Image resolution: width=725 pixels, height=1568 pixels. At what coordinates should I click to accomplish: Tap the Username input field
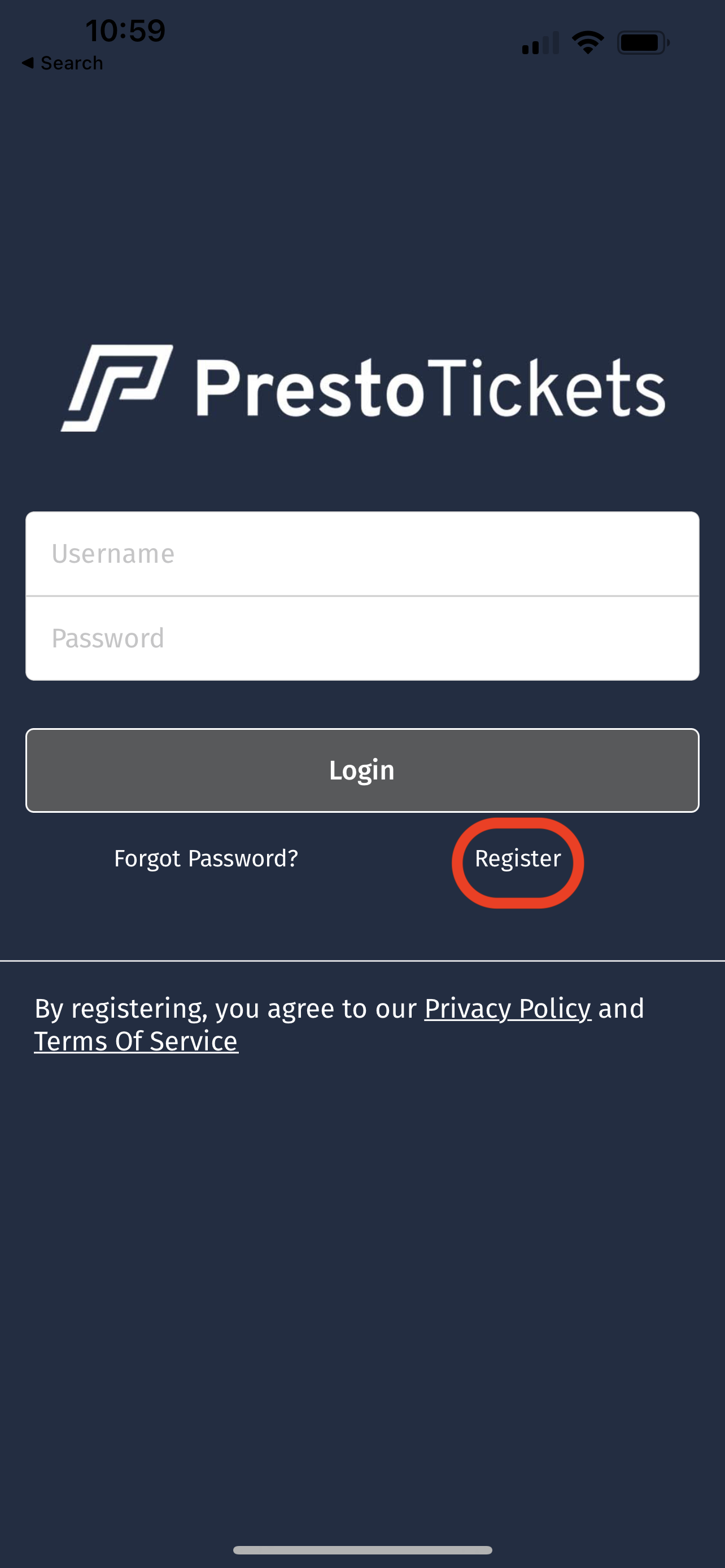(x=362, y=553)
